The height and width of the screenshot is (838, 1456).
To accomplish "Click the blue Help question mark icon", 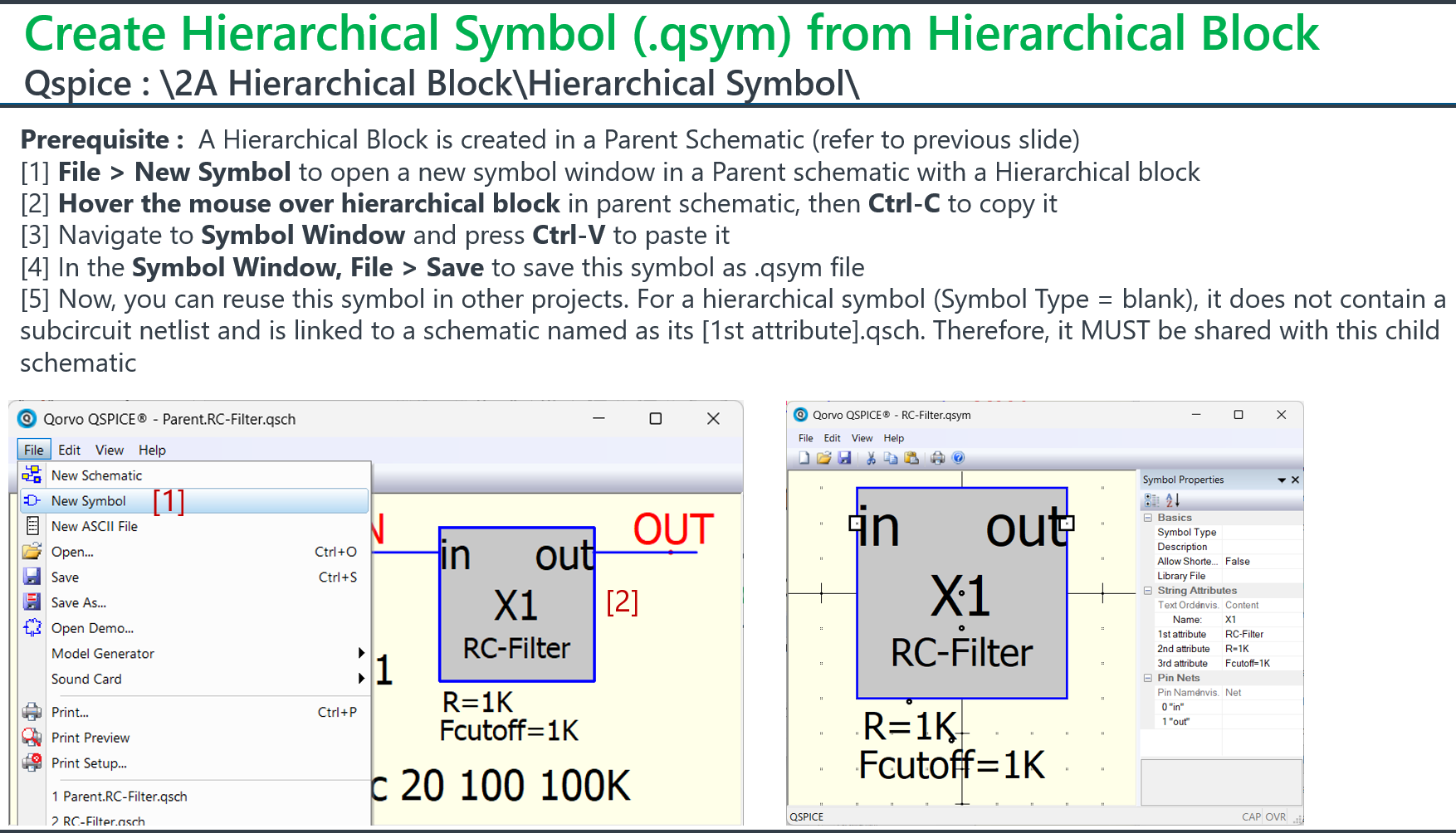I will coord(959,458).
